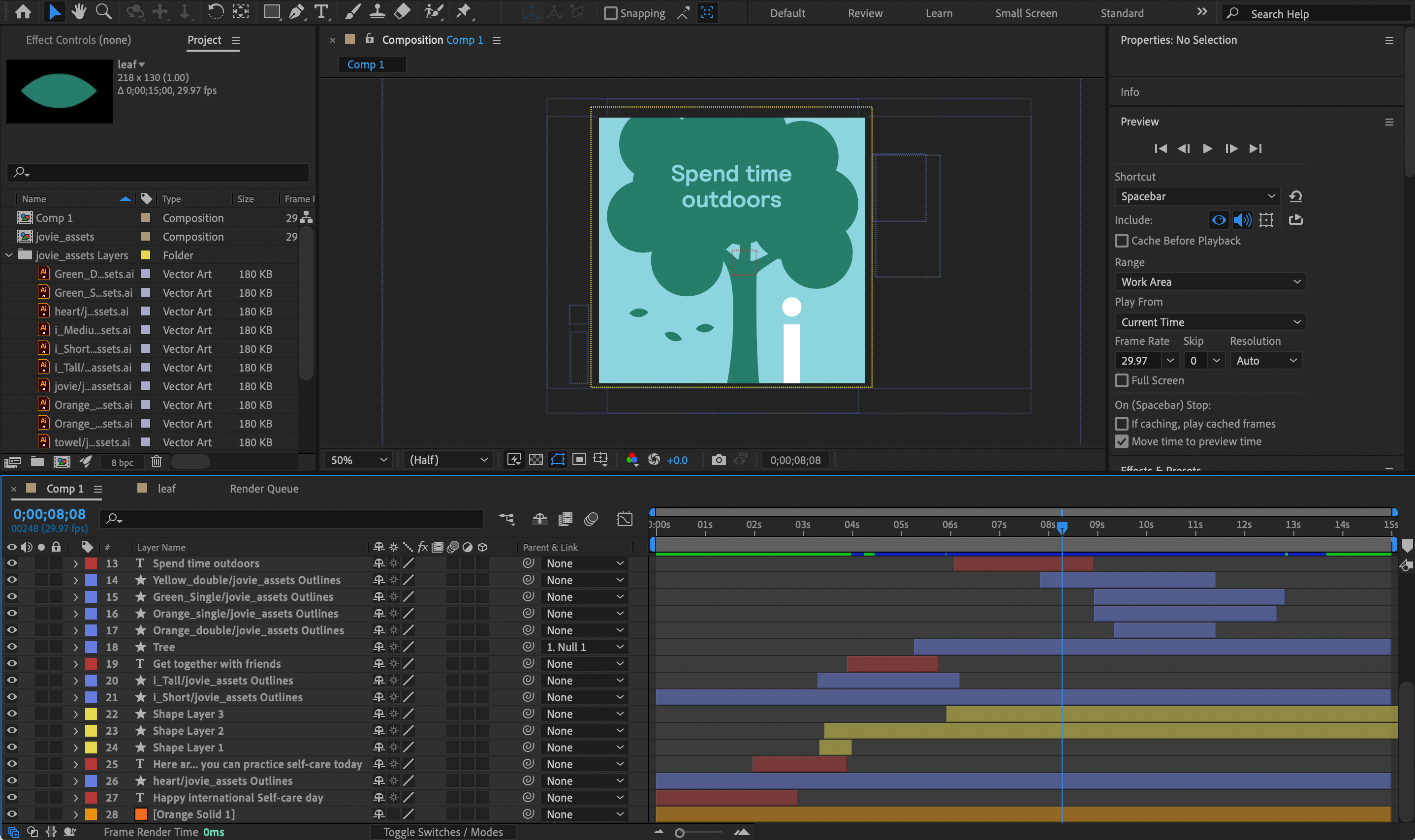Select the Rotation tool

(216, 11)
